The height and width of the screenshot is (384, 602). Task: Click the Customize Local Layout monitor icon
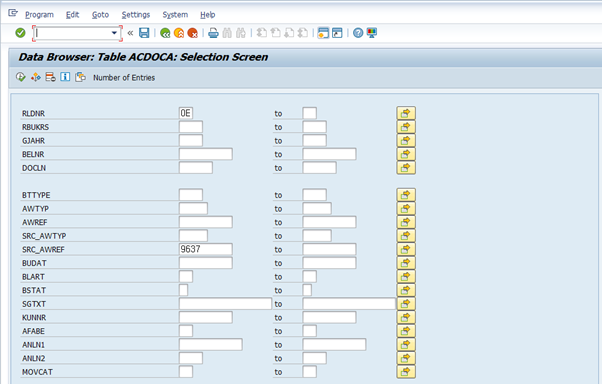(372, 33)
